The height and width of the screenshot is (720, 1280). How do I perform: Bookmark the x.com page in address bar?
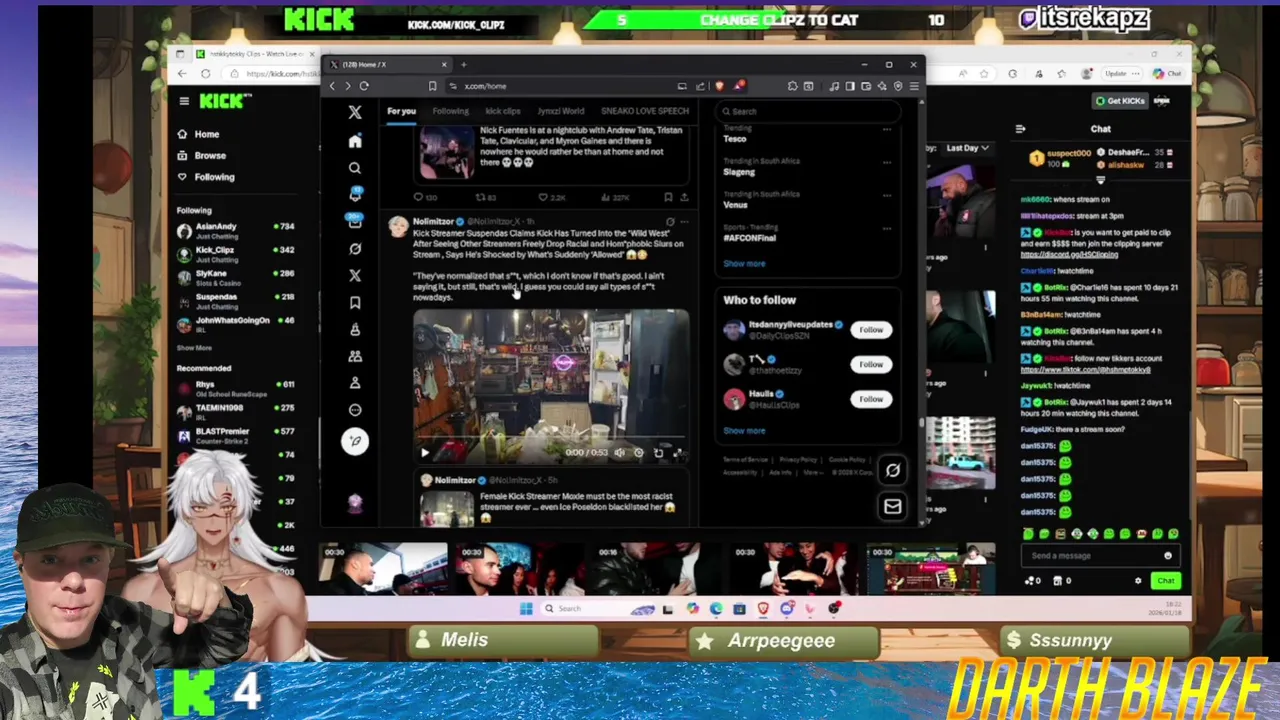click(x=432, y=86)
